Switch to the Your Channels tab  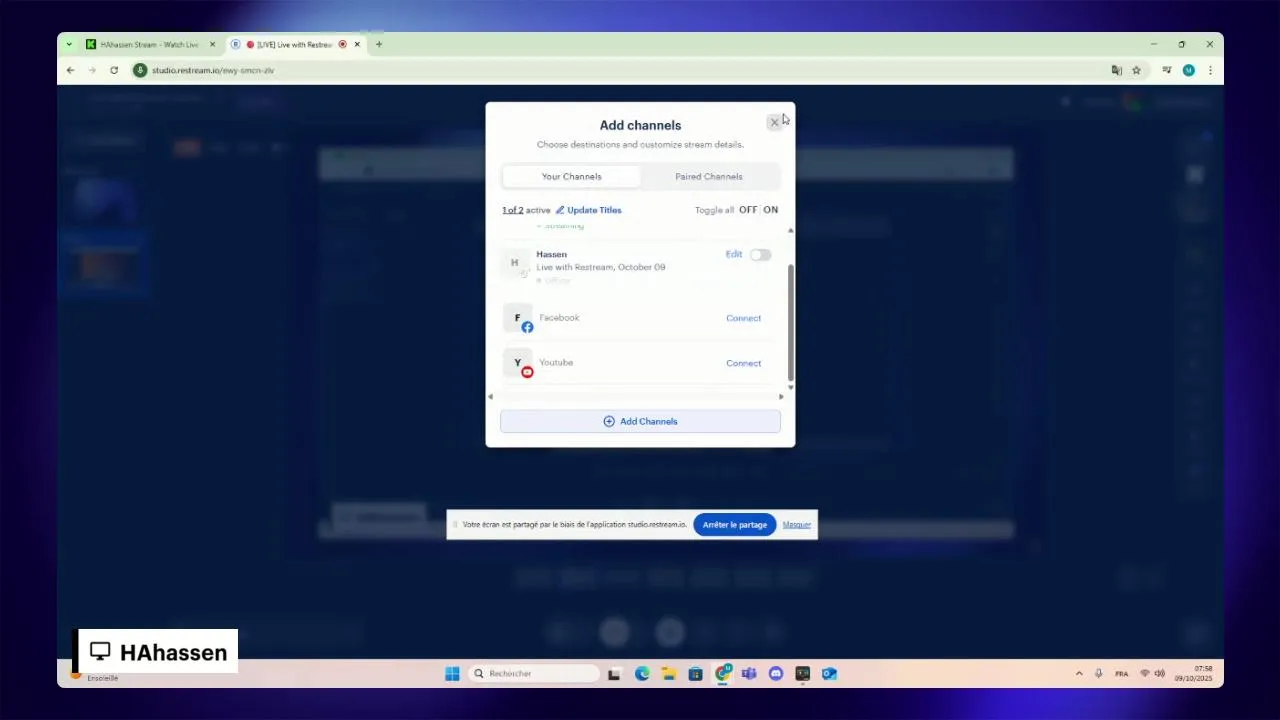click(571, 176)
